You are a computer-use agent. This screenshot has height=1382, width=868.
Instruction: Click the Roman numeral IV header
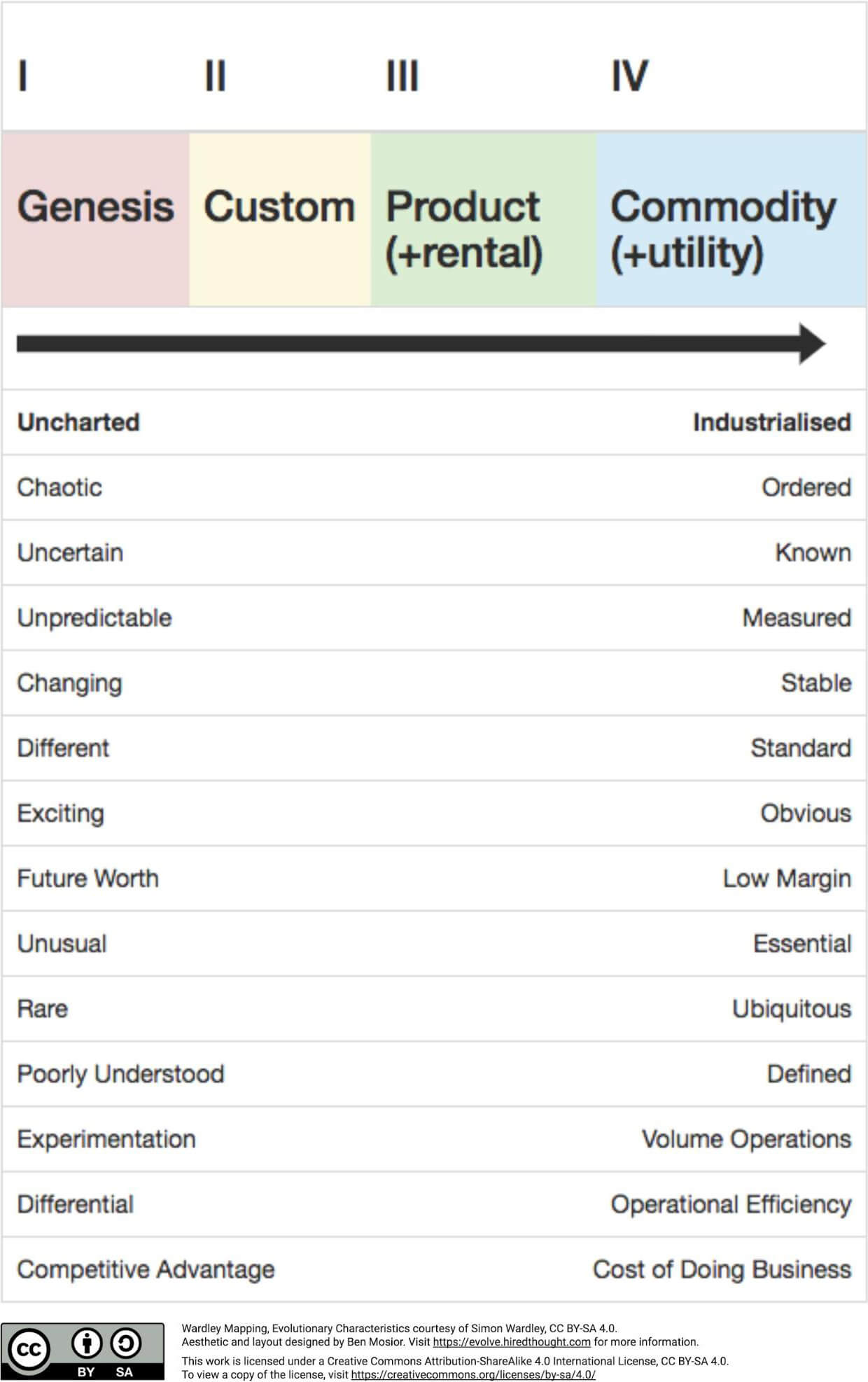point(629,76)
